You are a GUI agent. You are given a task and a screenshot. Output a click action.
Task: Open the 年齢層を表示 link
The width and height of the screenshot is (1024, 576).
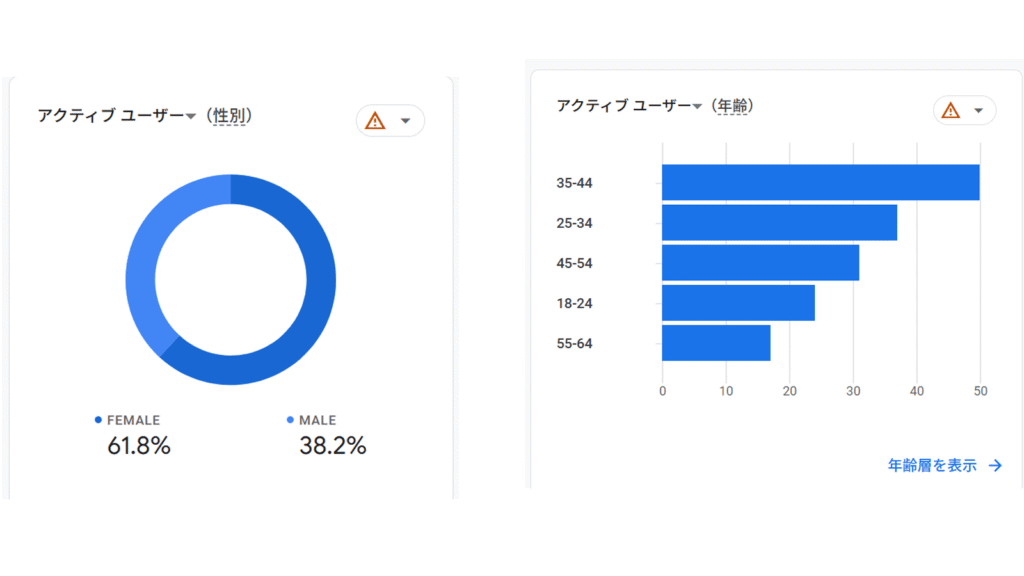pos(932,466)
